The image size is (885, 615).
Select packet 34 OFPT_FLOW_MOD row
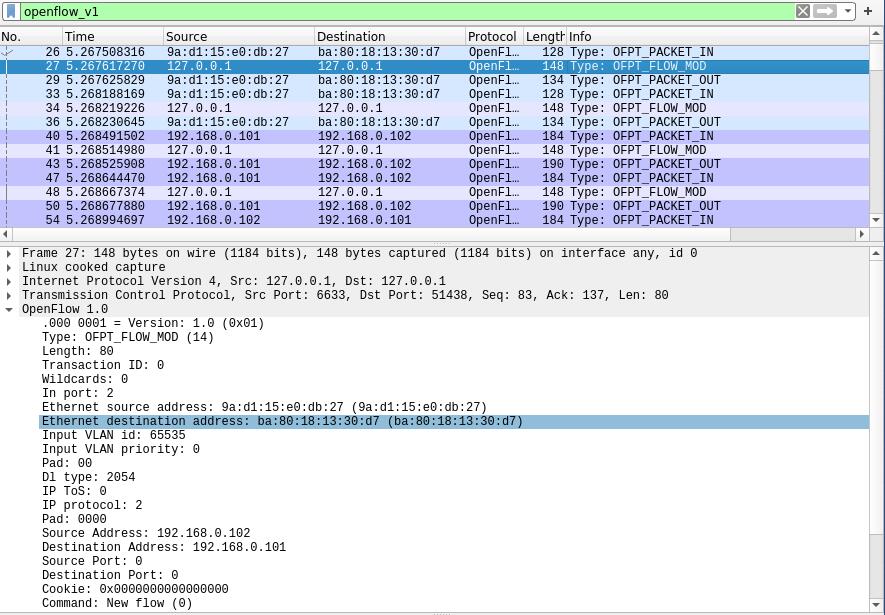click(x=435, y=108)
